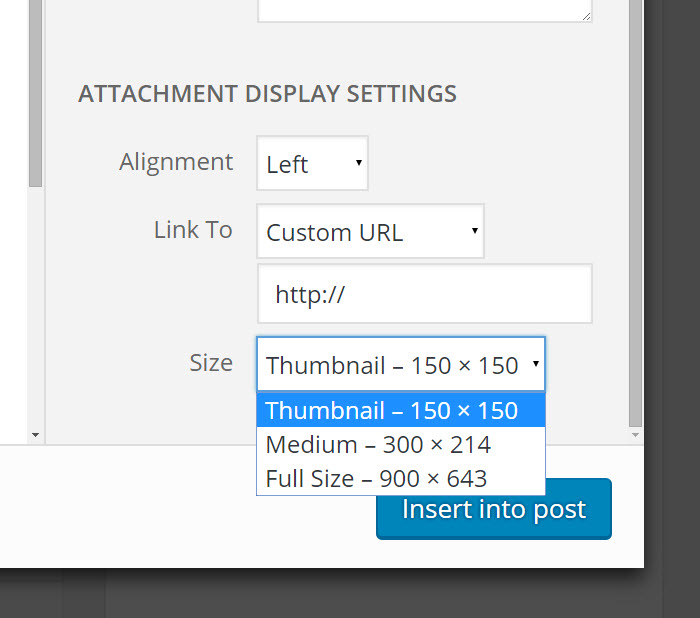Click the right sidebar scrollbar thumb
700x618 pixels.
point(636,200)
